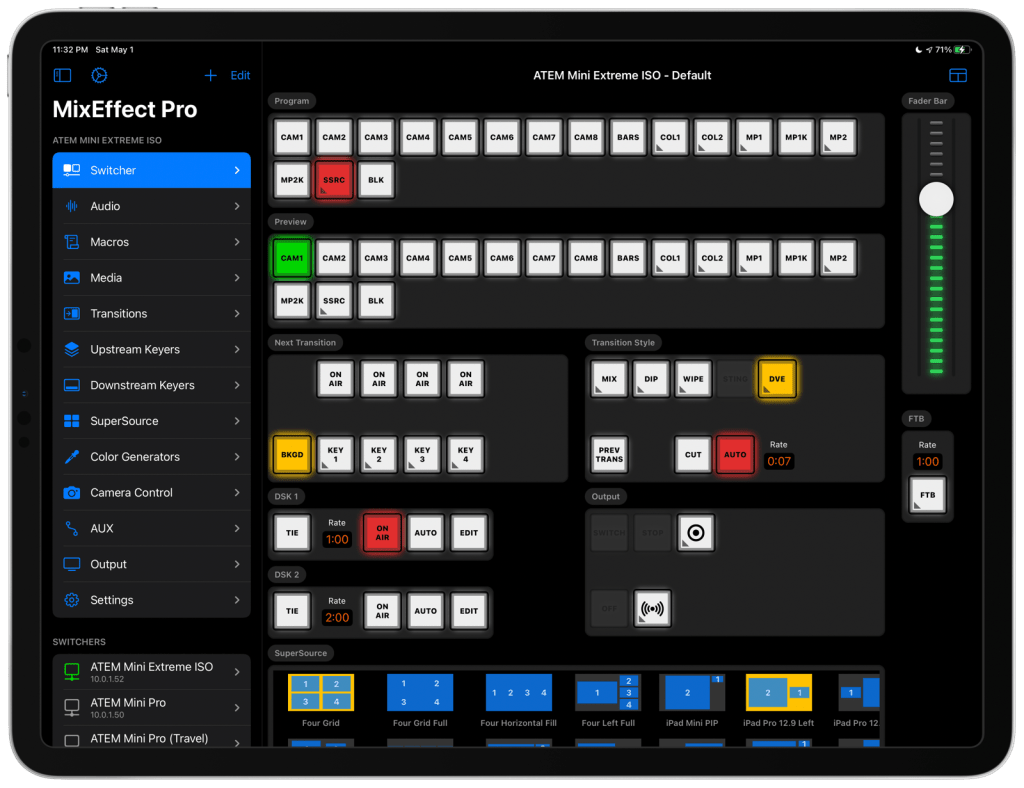Tap the plus icon to add a switcher
Image resolution: width=1024 pixels, height=788 pixels.
210,75
